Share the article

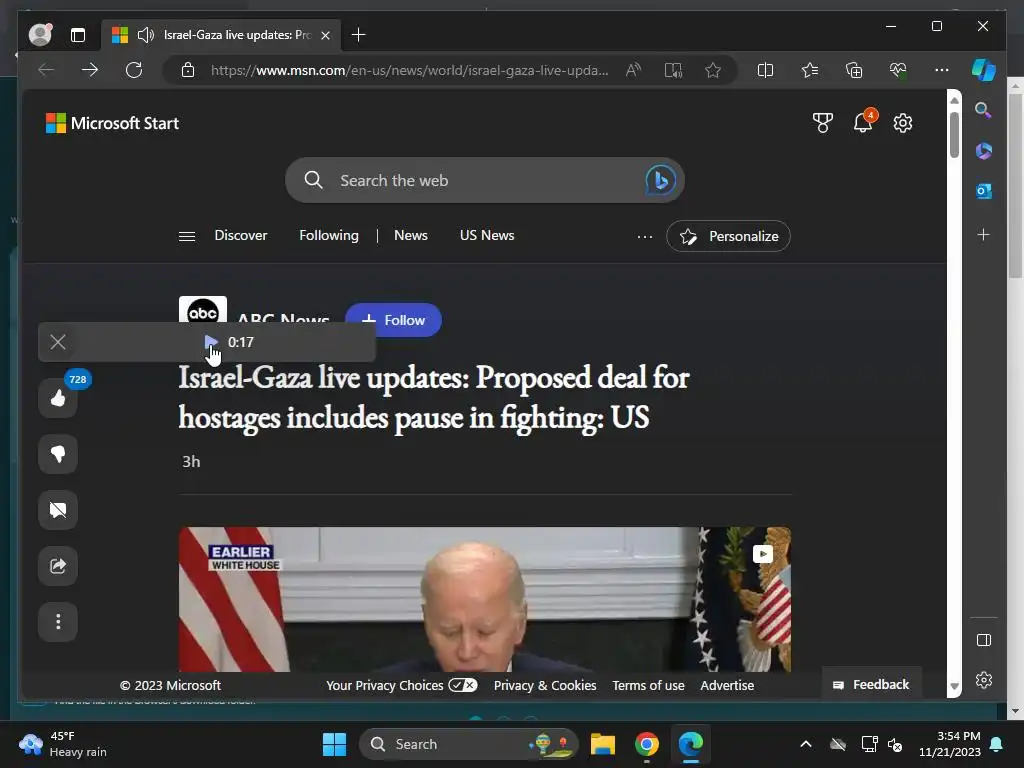pyautogui.click(x=58, y=566)
